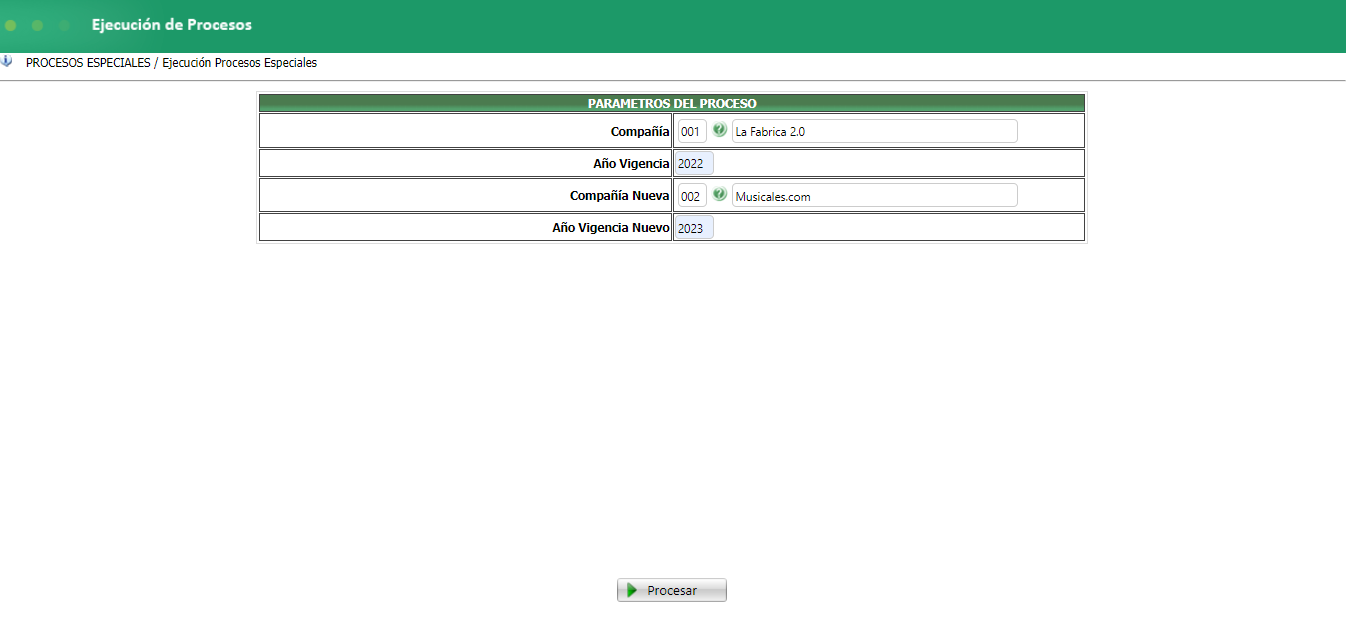Focus the La Fabrica 2.0 name field
Screen dimensions: 1346x636
(875, 131)
